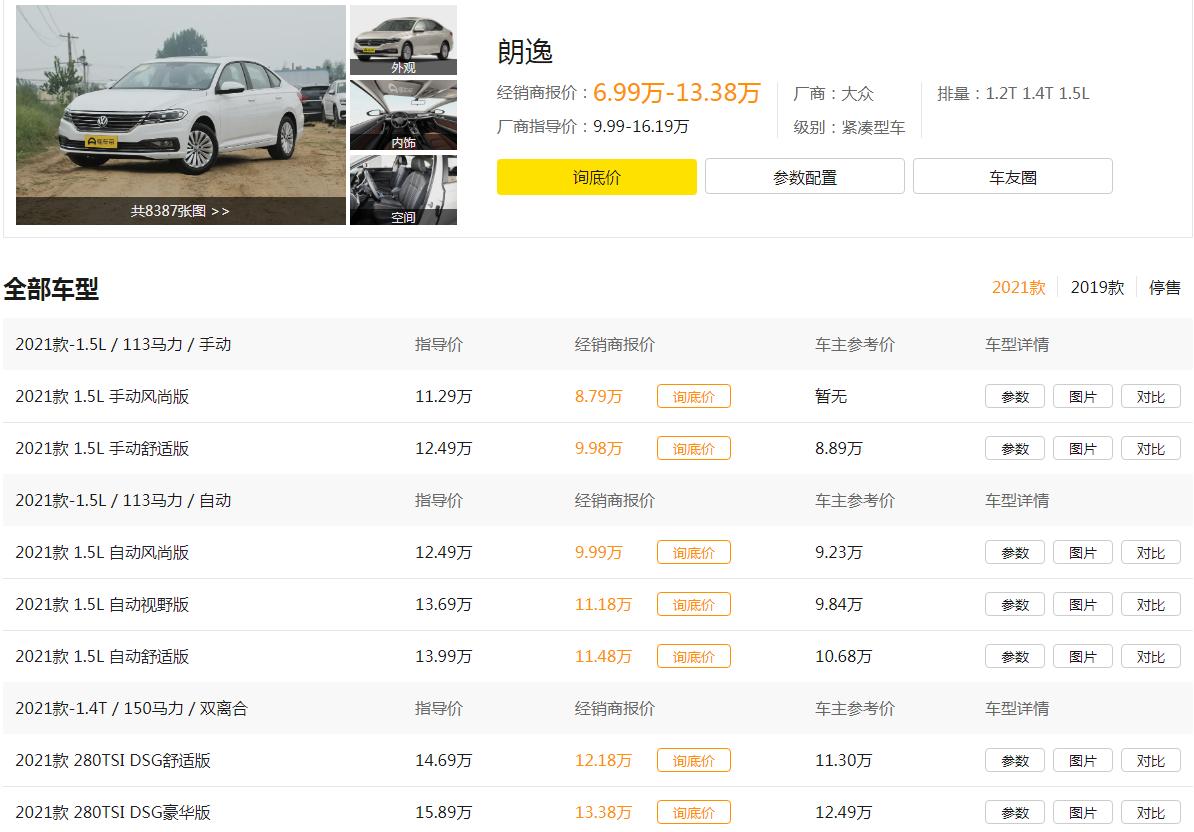This screenshot has height=832, width=1194.
Task: View the 外观 exterior thumbnail
Action: [x=403, y=40]
